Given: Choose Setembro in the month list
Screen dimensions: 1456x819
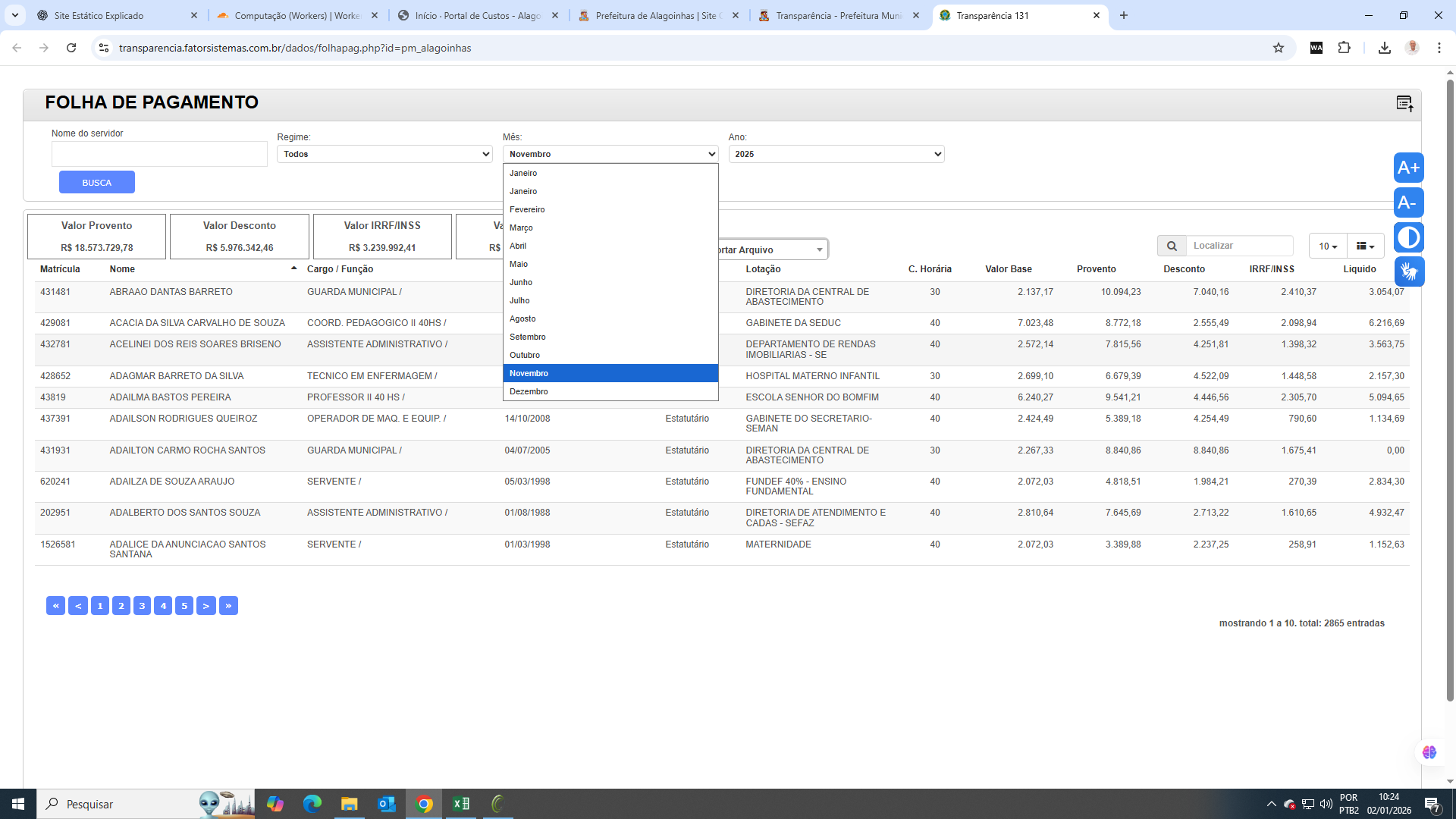Looking at the screenshot, I should (528, 337).
